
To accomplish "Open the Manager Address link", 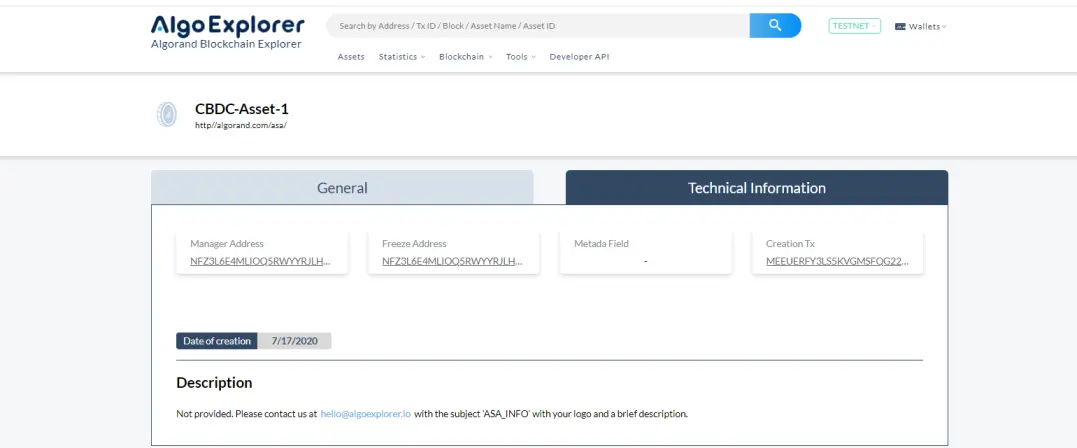I will 261,261.
